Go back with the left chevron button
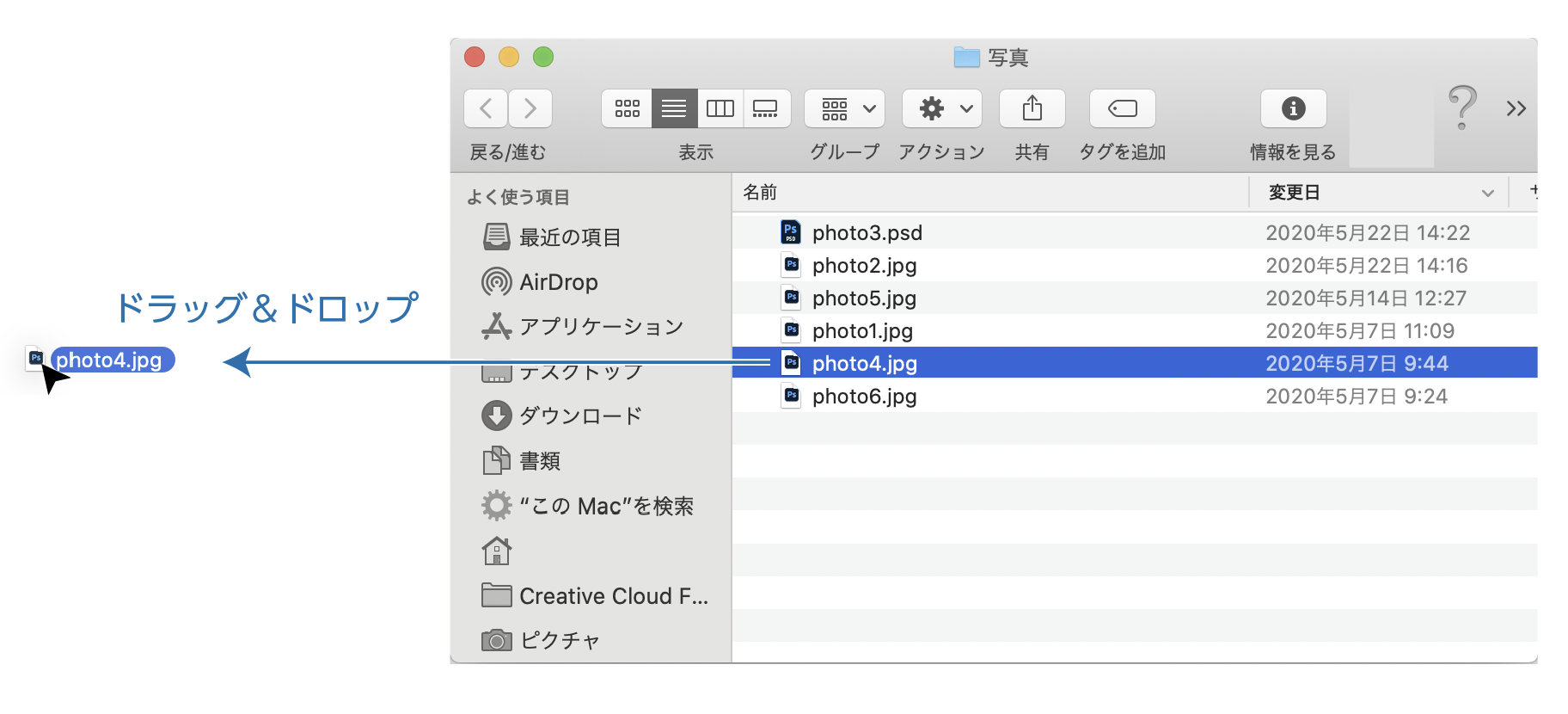Image resolution: width=1568 pixels, height=714 pixels. click(x=486, y=108)
